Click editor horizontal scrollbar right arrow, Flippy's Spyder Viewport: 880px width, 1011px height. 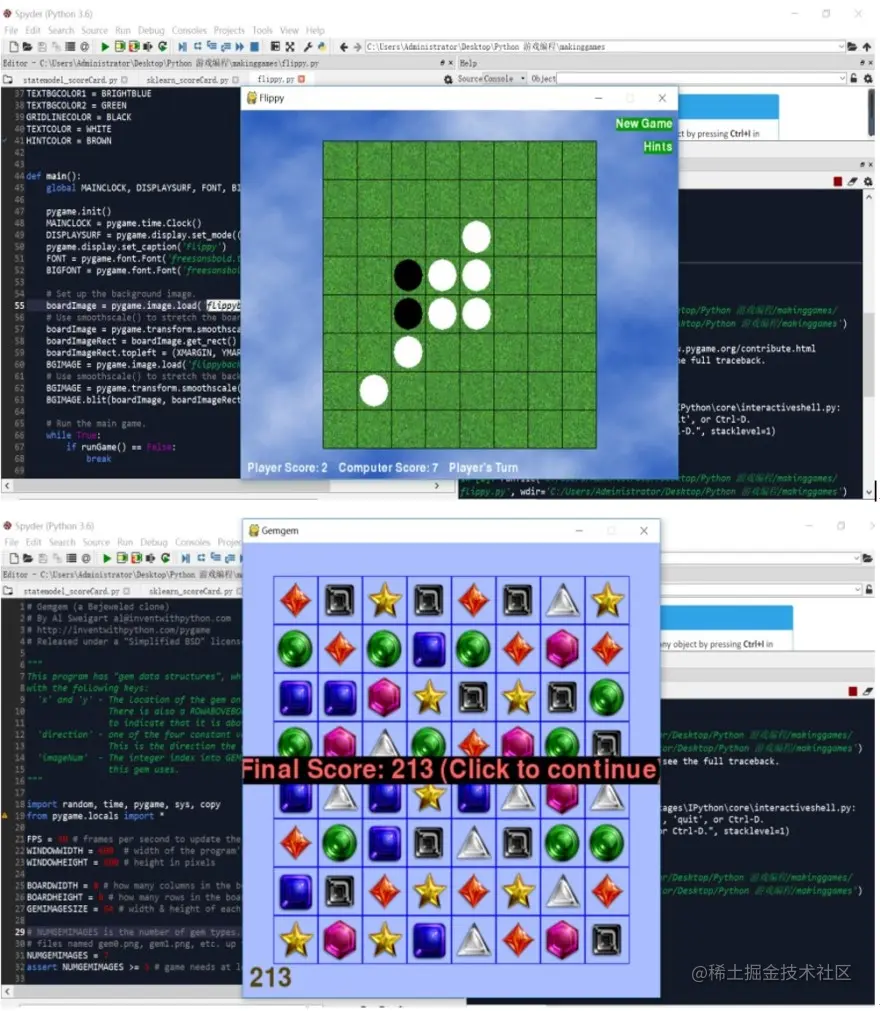point(436,486)
